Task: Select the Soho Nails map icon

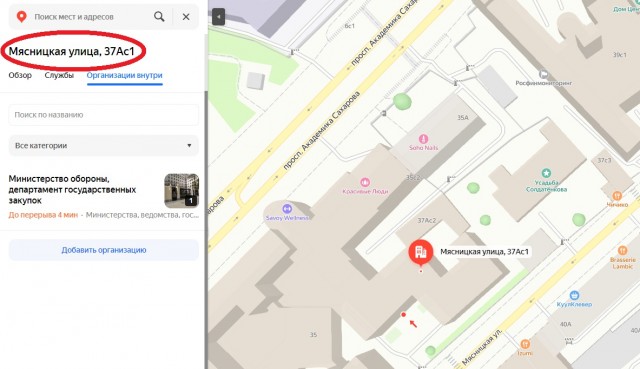Action: [x=423, y=139]
